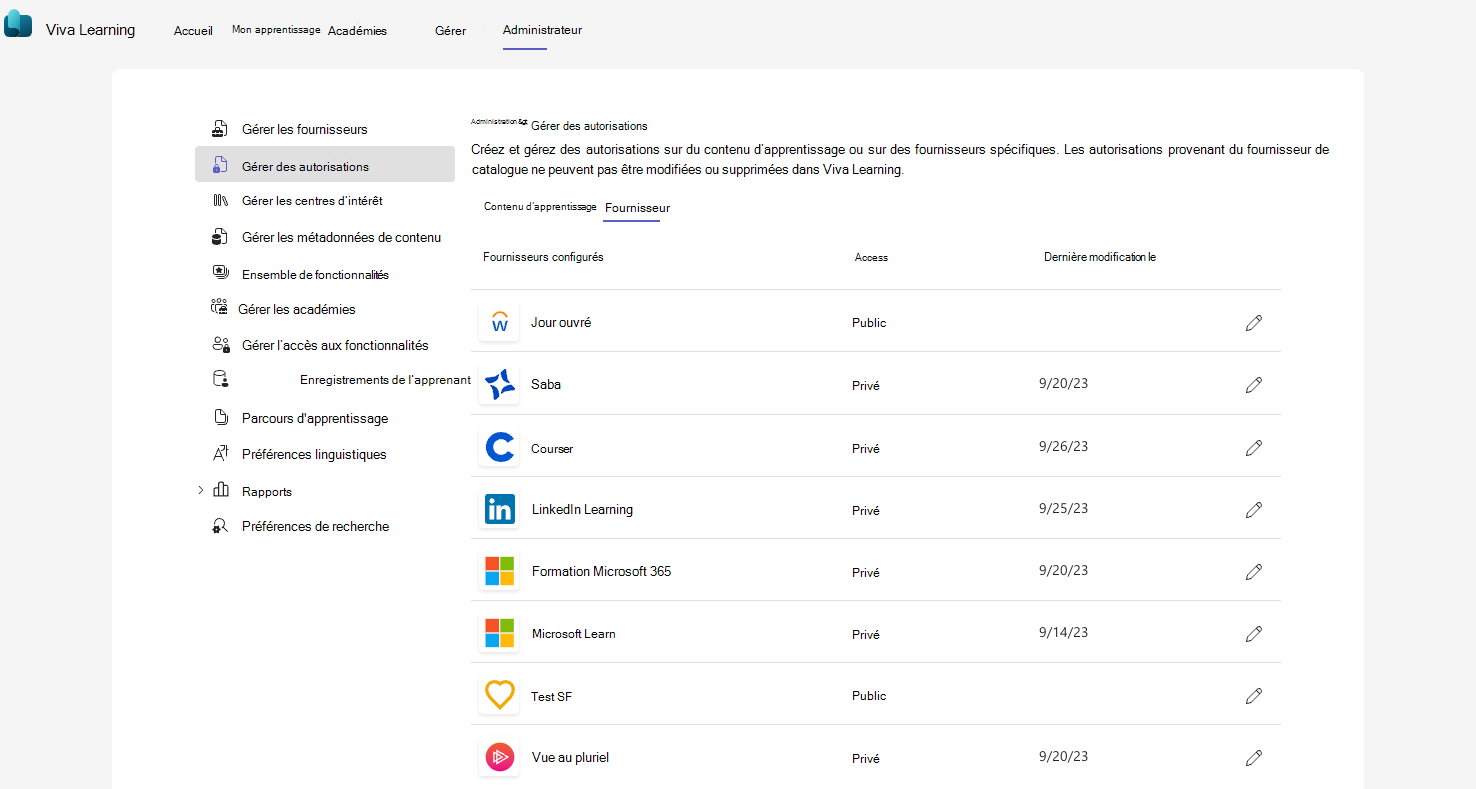Screen dimensions: 1476x789
Task: Click the Viva Learning logo icon
Action: pos(18,25)
